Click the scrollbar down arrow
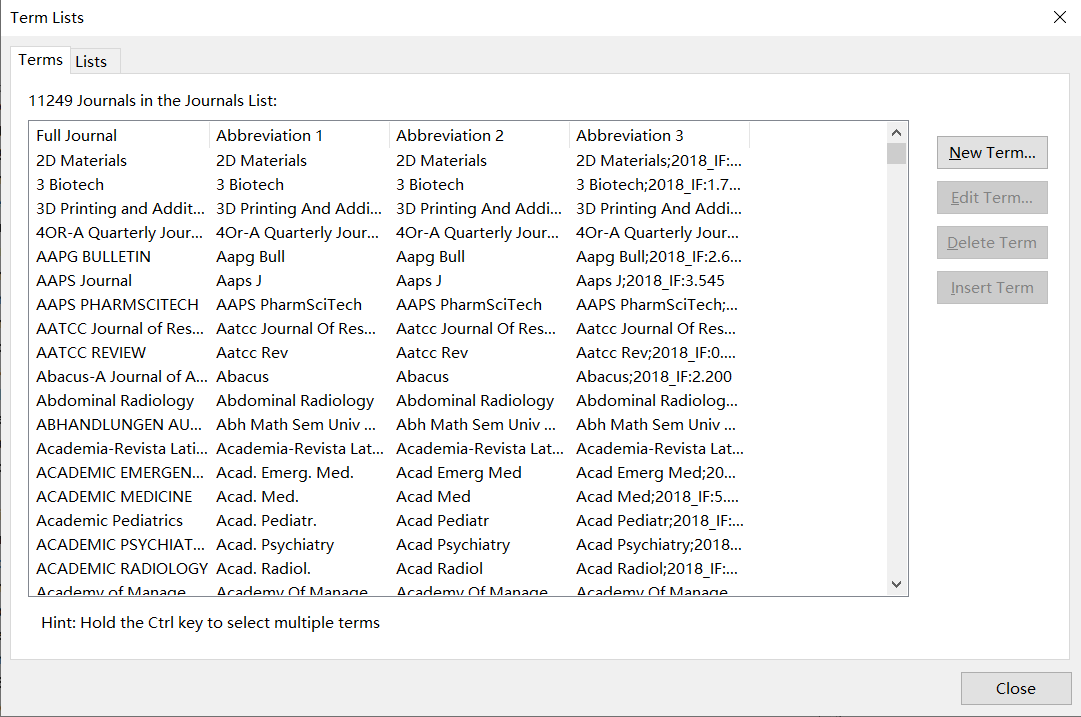 point(896,585)
